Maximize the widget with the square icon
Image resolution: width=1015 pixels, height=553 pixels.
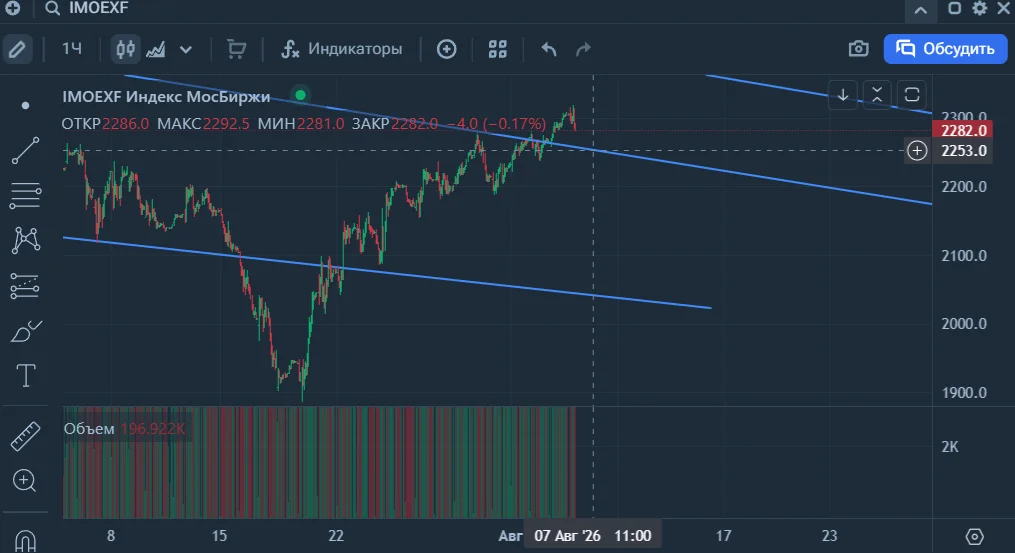[x=954, y=8]
